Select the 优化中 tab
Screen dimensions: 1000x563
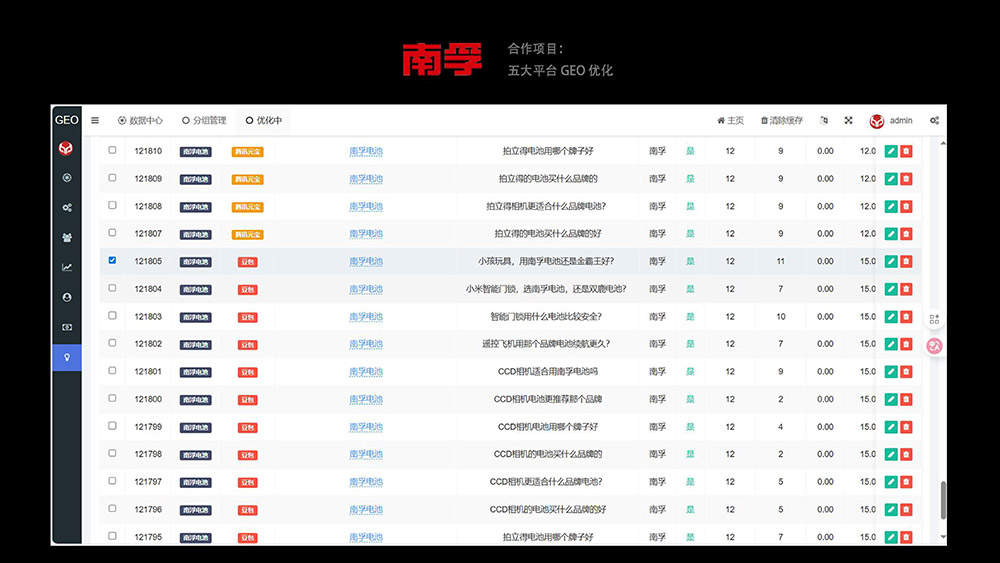tap(263, 121)
